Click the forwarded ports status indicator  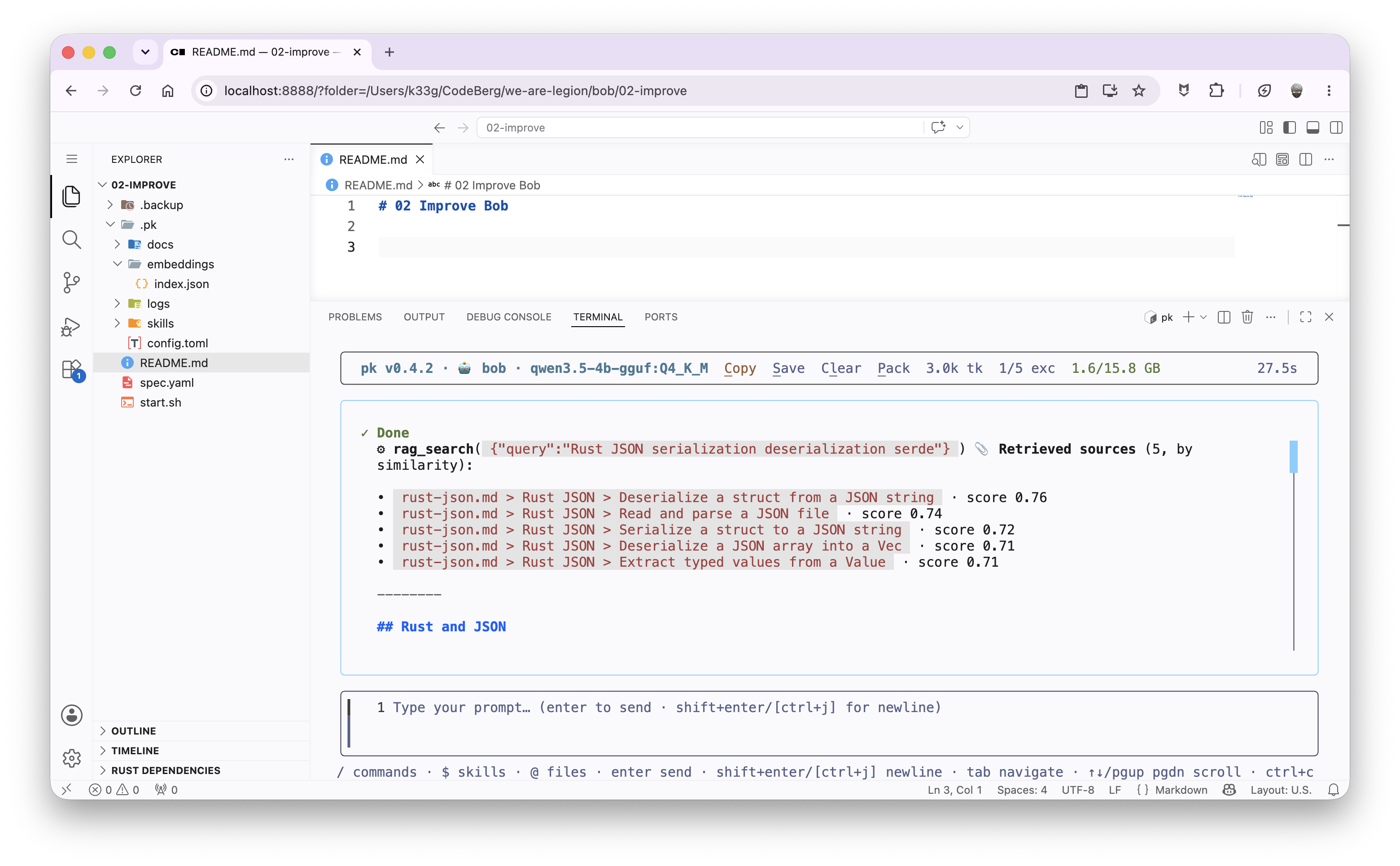[166, 790]
